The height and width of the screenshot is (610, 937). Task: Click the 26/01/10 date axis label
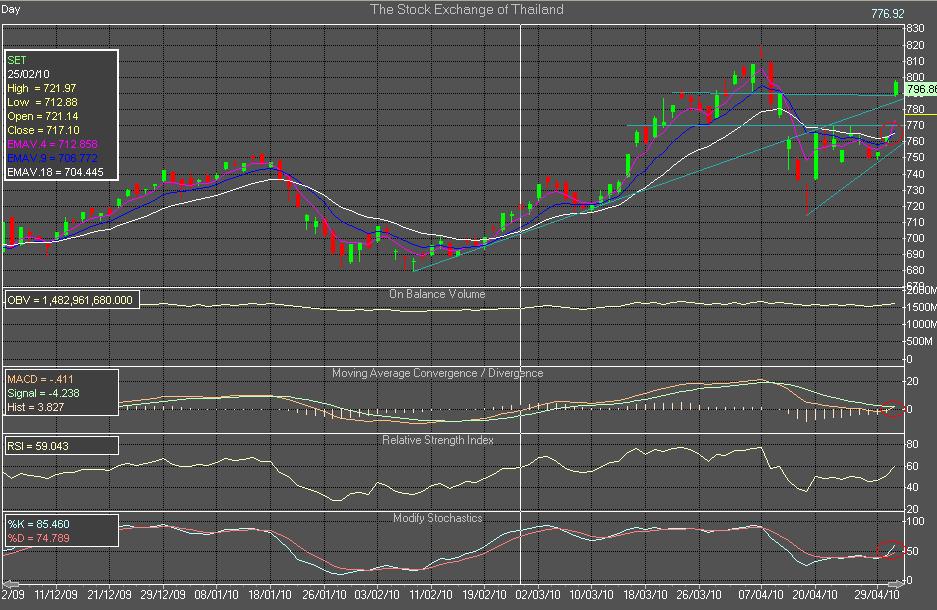(x=324, y=595)
